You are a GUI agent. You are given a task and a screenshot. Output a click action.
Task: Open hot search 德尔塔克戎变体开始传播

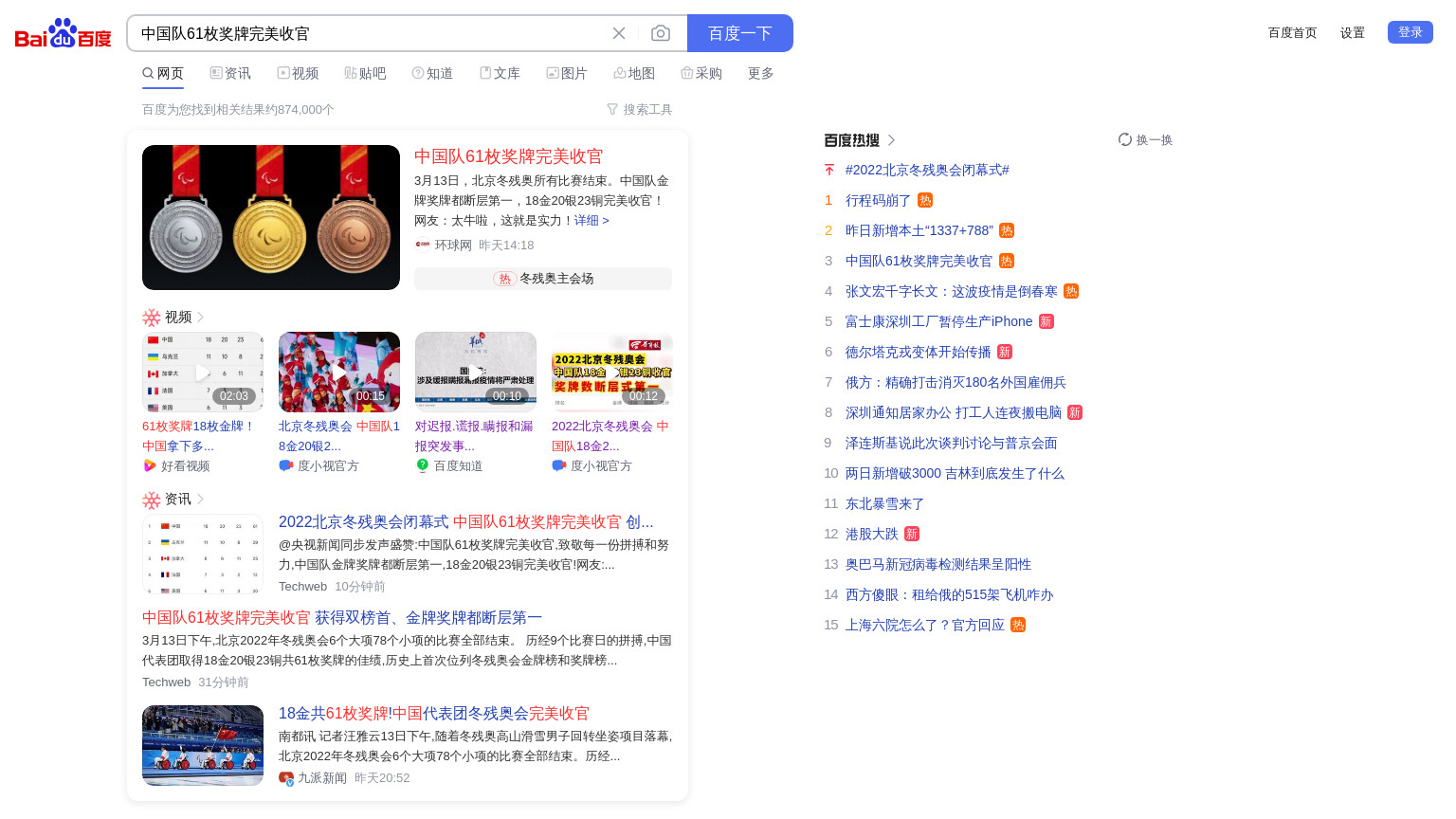(918, 352)
